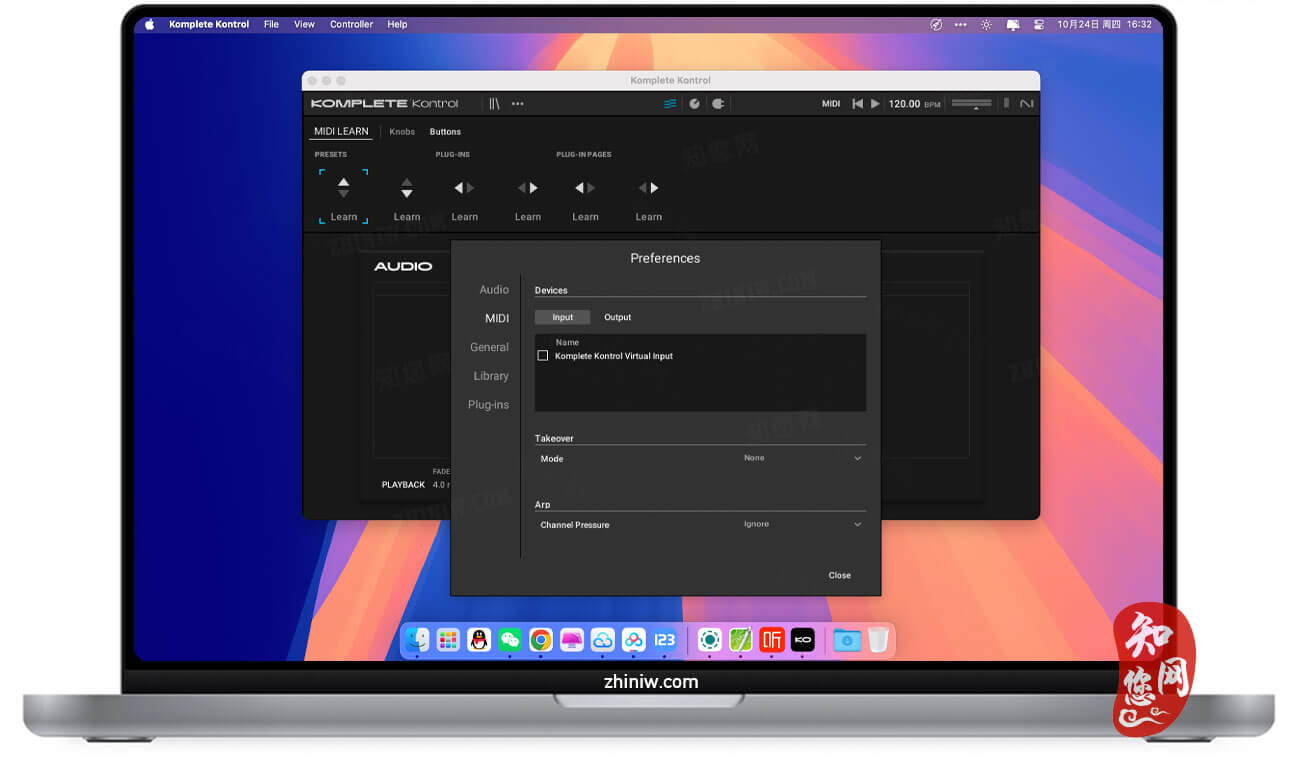Enable Komplete Kontrol Virtual Input checkbox

[543, 356]
